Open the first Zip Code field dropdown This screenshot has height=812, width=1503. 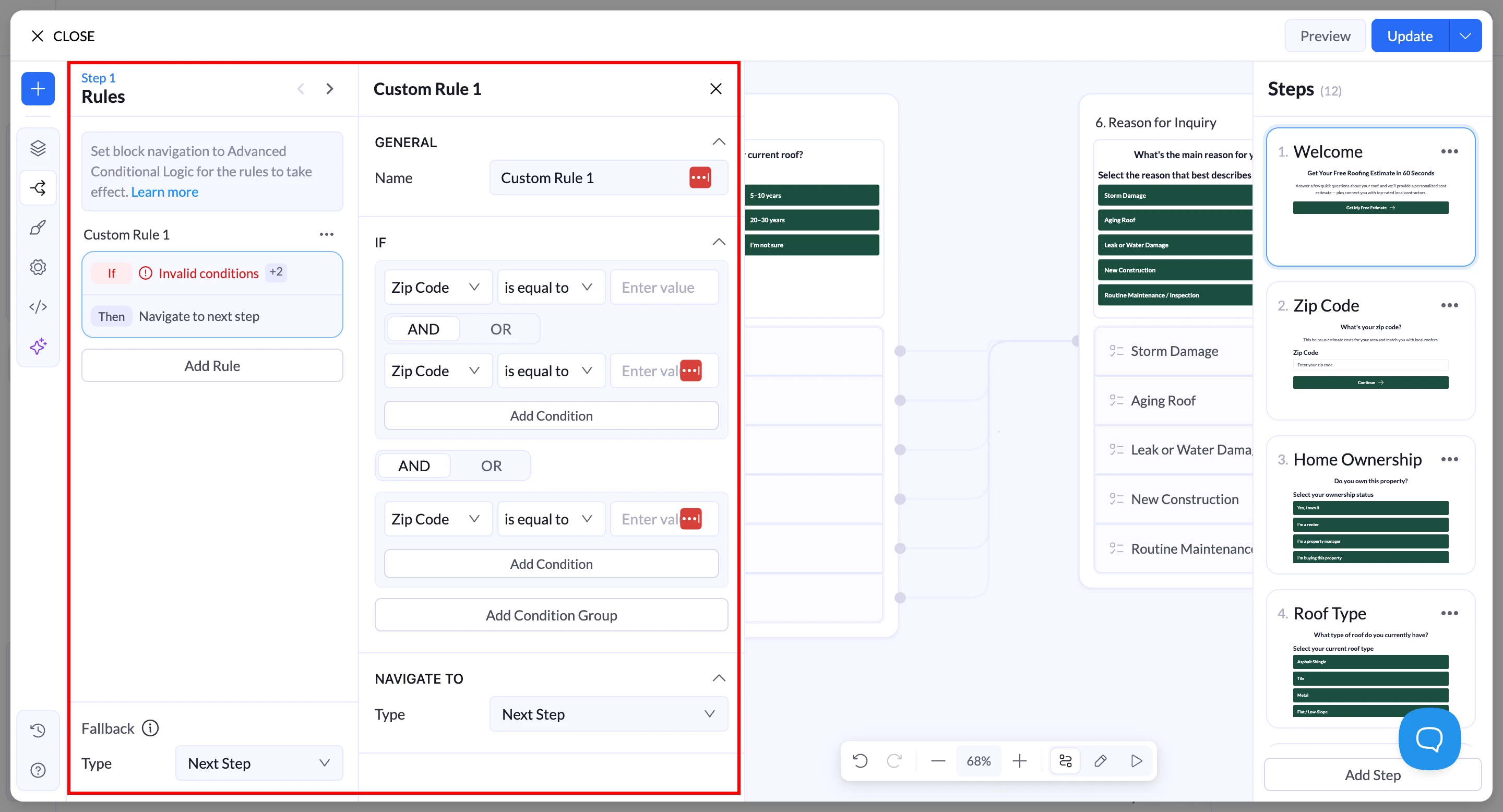click(x=438, y=287)
